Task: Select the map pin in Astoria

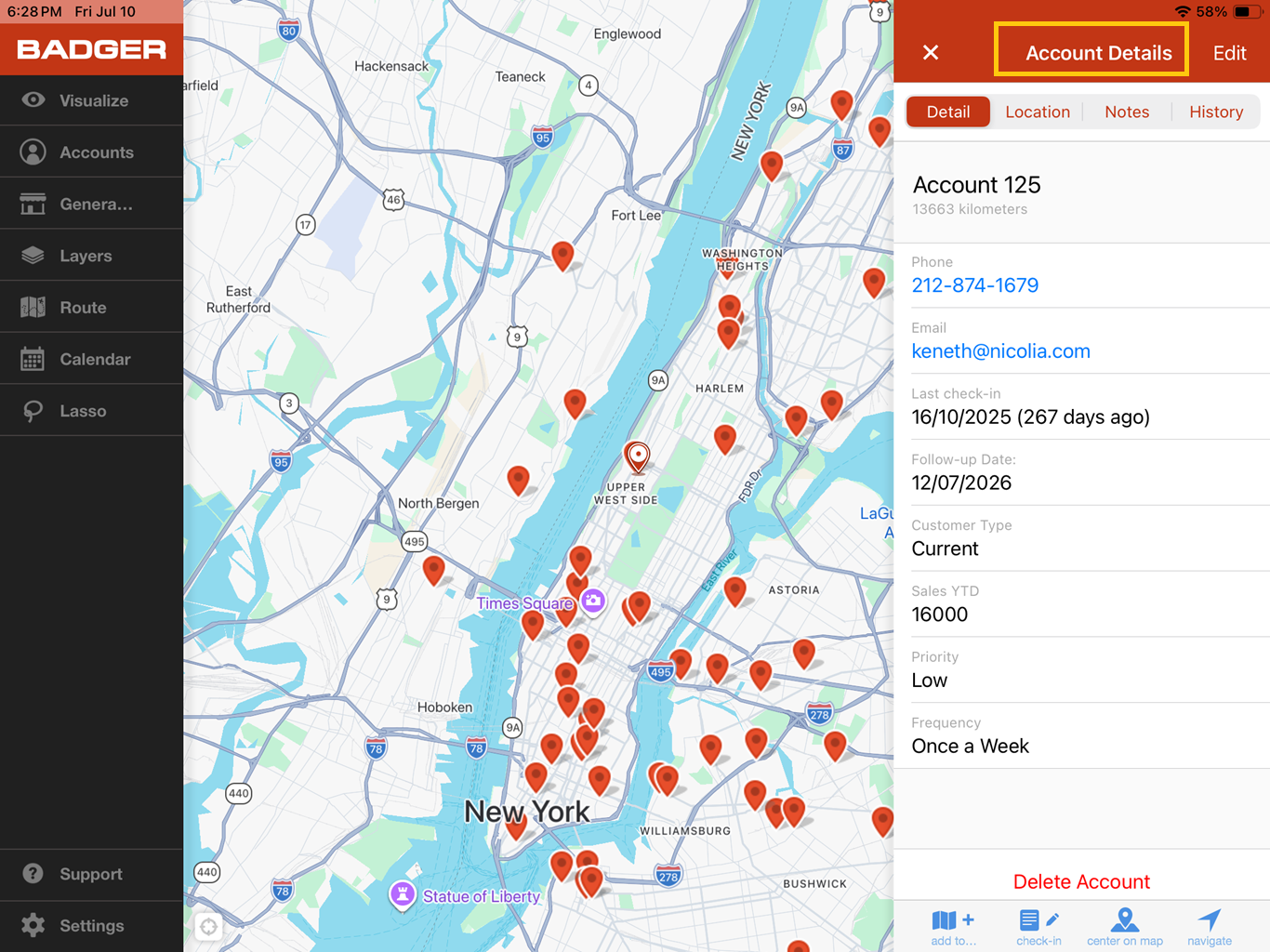Action: (735, 591)
